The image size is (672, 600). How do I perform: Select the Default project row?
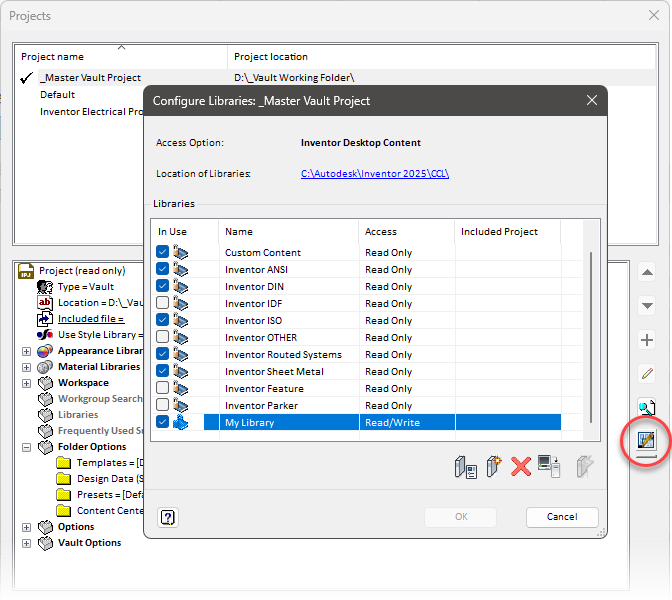(x=57, y=95)
